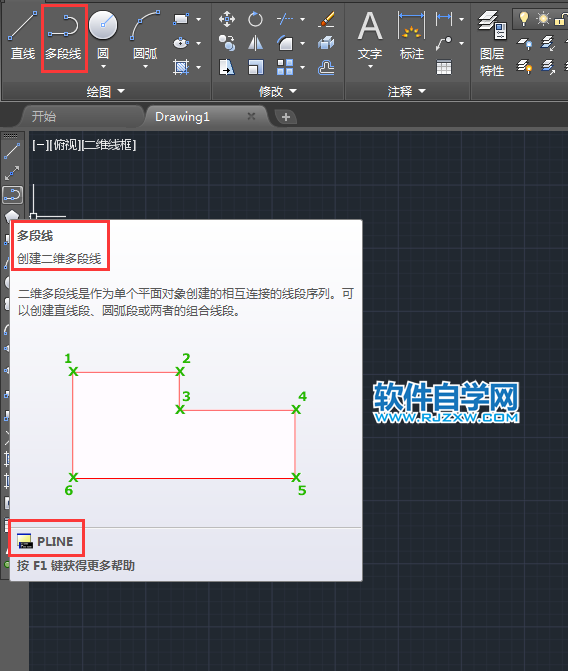Image resolution: width=568 pixels, height=671 pixels.
Task: Select the 多段线 polyline tool in the ribbon
Action: pyautogui.click(x=63, y=36)
